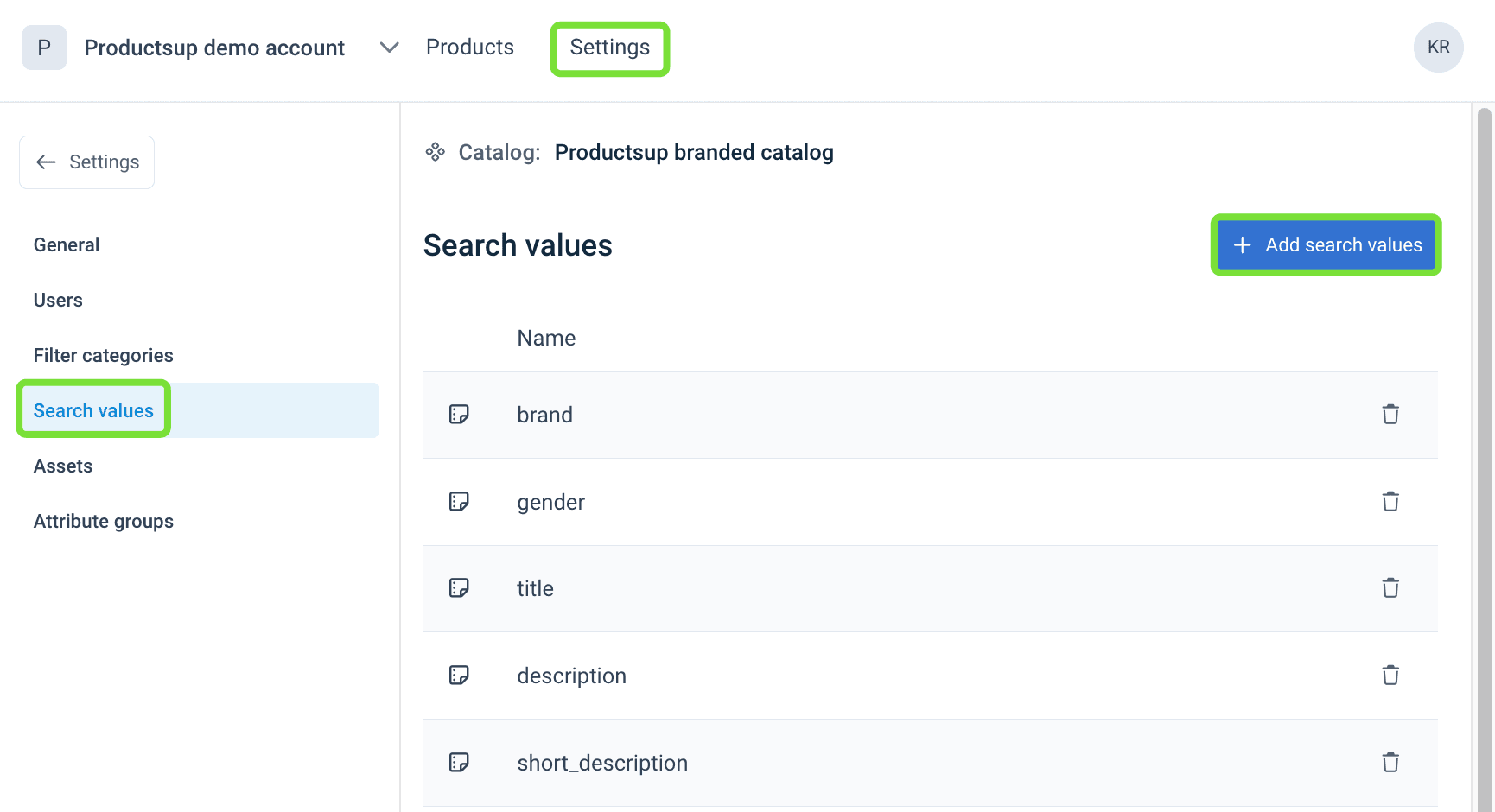The width and height of the screenshot is (1495, 812).
Task: Go back via Settings back button
Action: (87, 162)
